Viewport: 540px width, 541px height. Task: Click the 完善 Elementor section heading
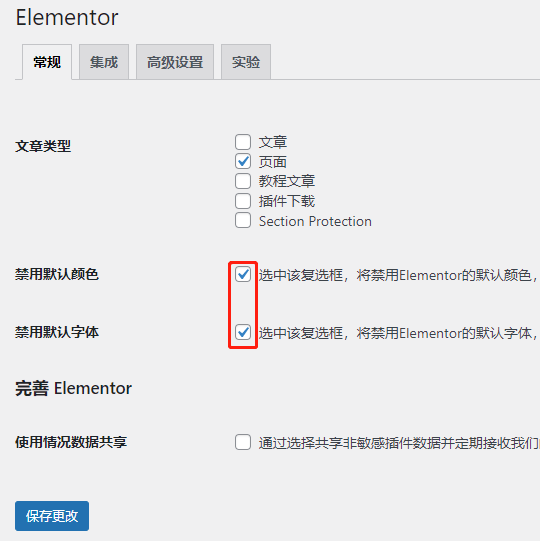[x=73, y=388]
